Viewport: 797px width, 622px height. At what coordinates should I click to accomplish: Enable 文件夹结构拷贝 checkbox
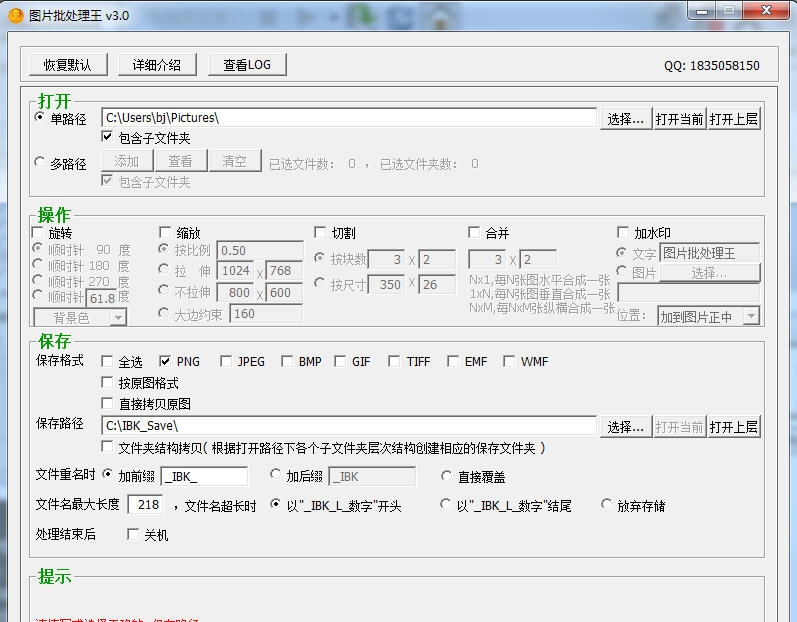point(107,447)
